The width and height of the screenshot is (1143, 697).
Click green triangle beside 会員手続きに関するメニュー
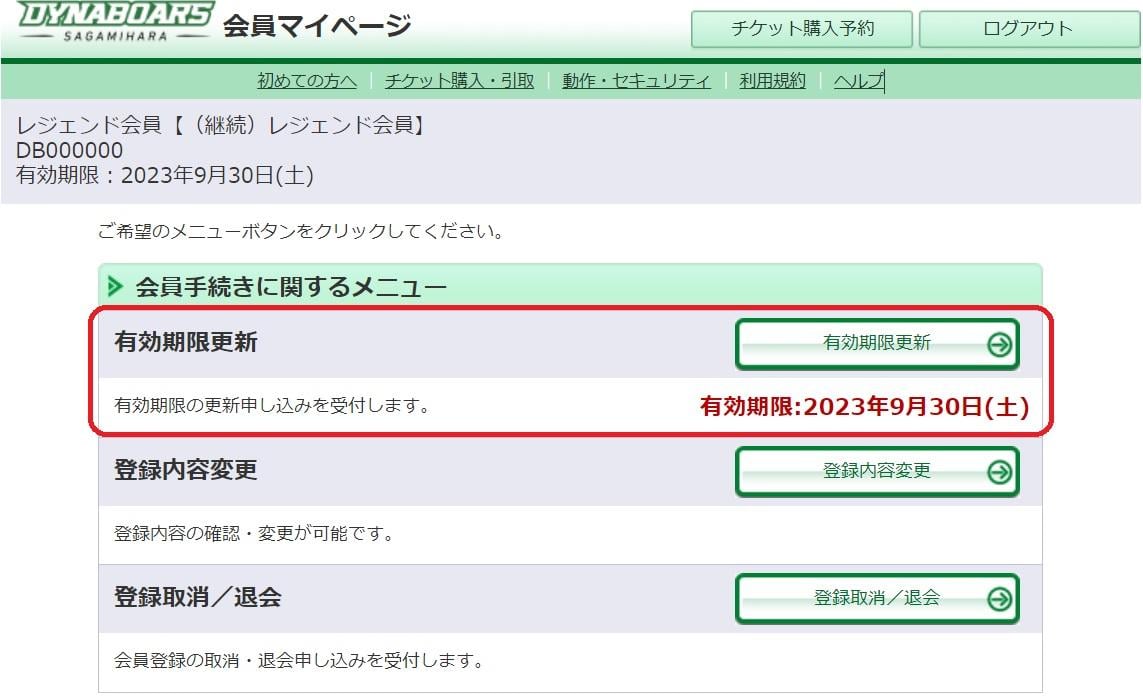[x=116, y=289]
